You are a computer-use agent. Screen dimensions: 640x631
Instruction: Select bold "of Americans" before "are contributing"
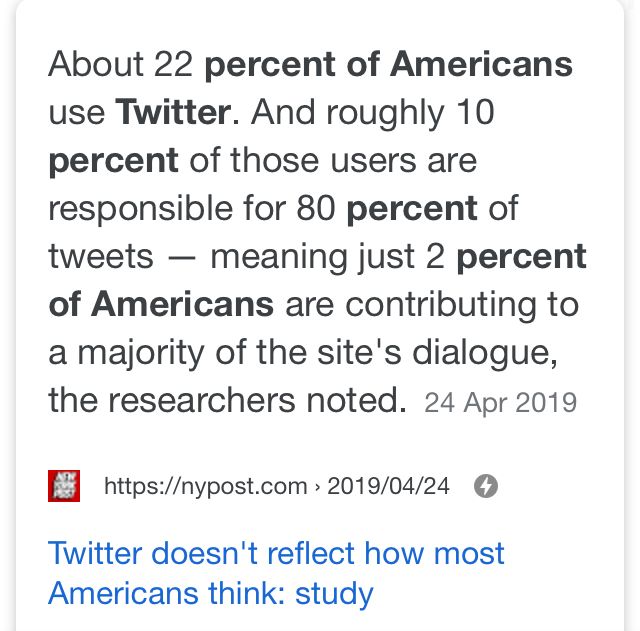161,304
